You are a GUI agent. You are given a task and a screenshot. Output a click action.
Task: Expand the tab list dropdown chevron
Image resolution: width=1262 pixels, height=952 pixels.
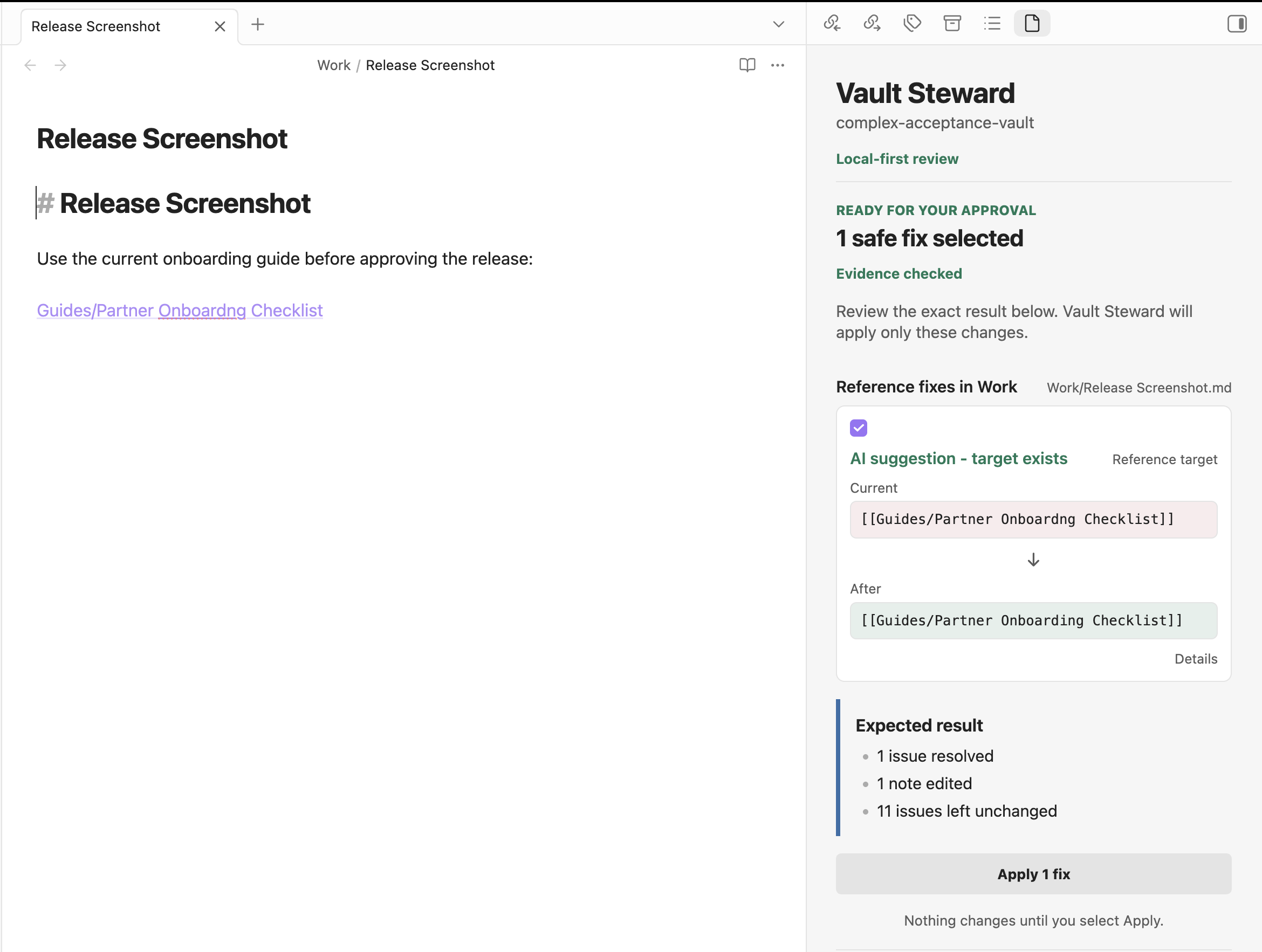(x=778, y=24)
